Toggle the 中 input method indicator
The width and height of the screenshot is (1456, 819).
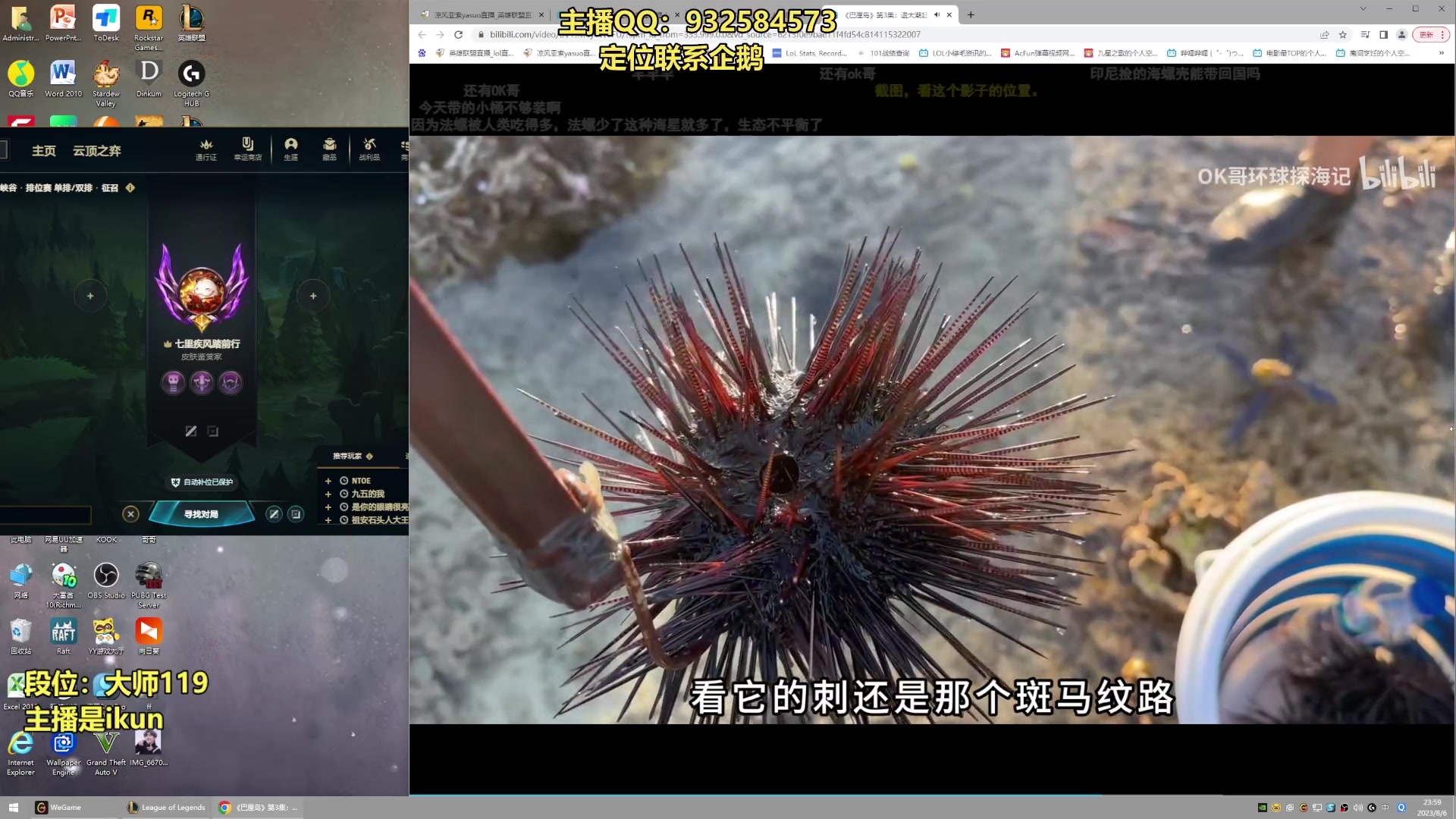pyautogui.click(x=1385, y=808)
